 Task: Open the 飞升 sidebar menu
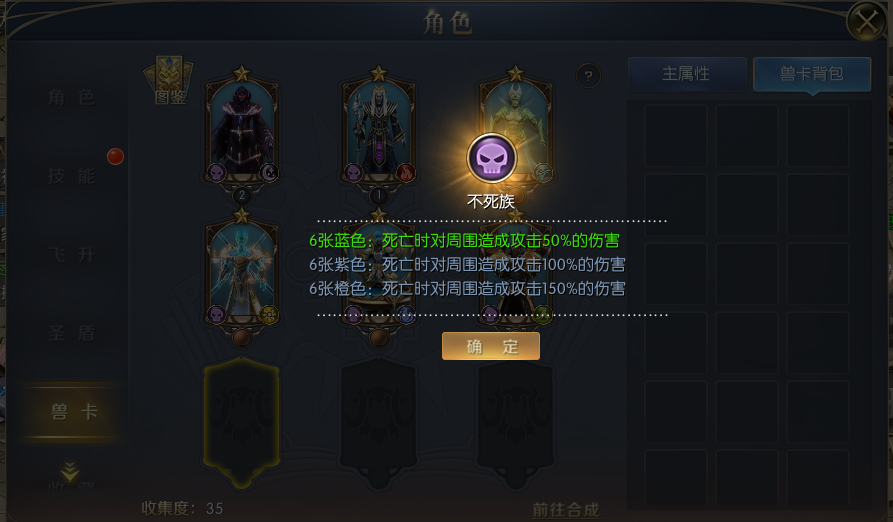(71, 254)
